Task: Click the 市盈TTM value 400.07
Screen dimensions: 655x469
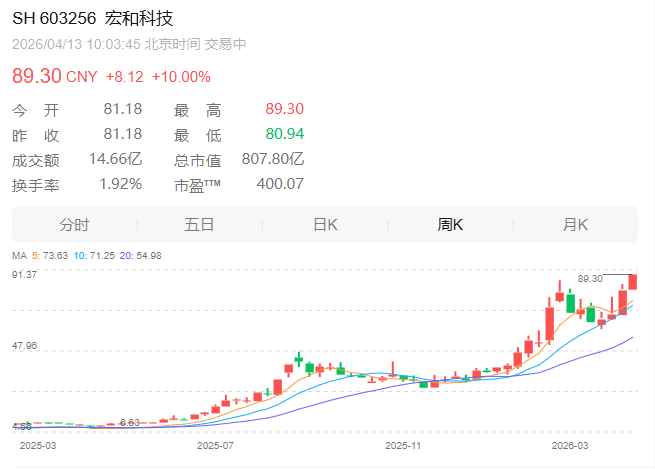Action: point(280,184)
